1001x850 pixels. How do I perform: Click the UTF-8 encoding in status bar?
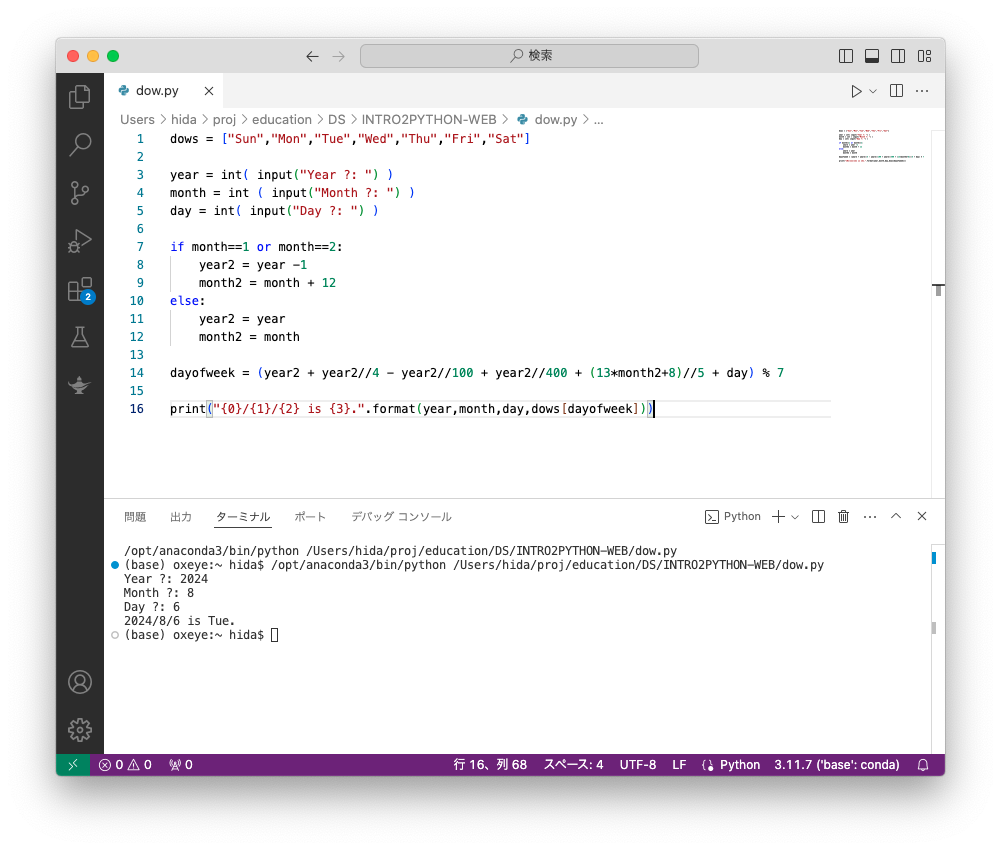coord(637,765)
